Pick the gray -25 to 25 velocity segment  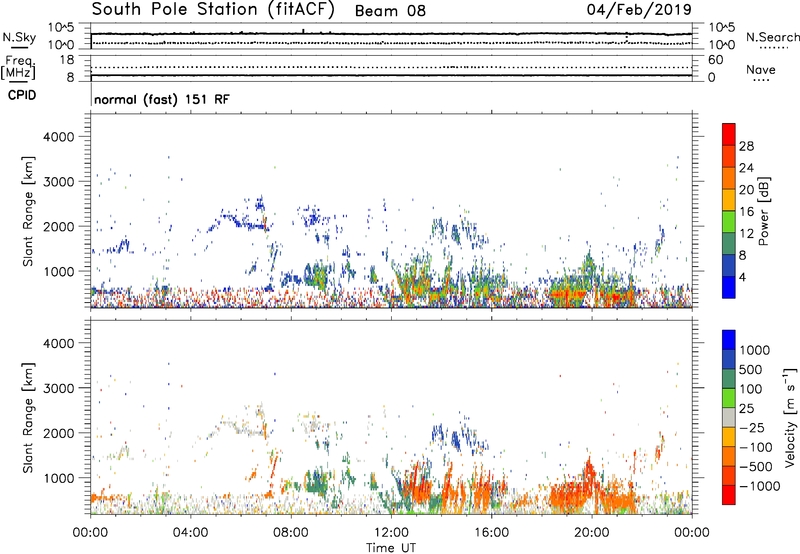coord(729,417)
